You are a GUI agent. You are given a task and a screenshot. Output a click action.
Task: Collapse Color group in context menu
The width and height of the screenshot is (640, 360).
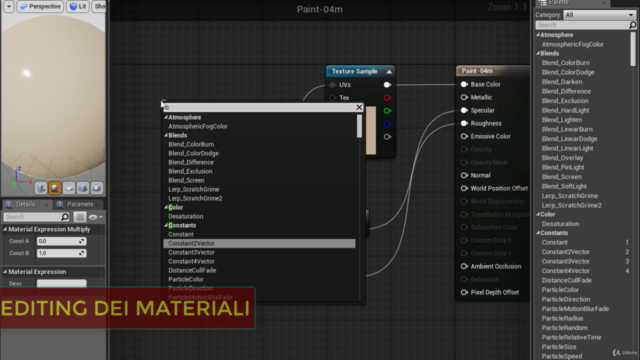coord(166,207)
